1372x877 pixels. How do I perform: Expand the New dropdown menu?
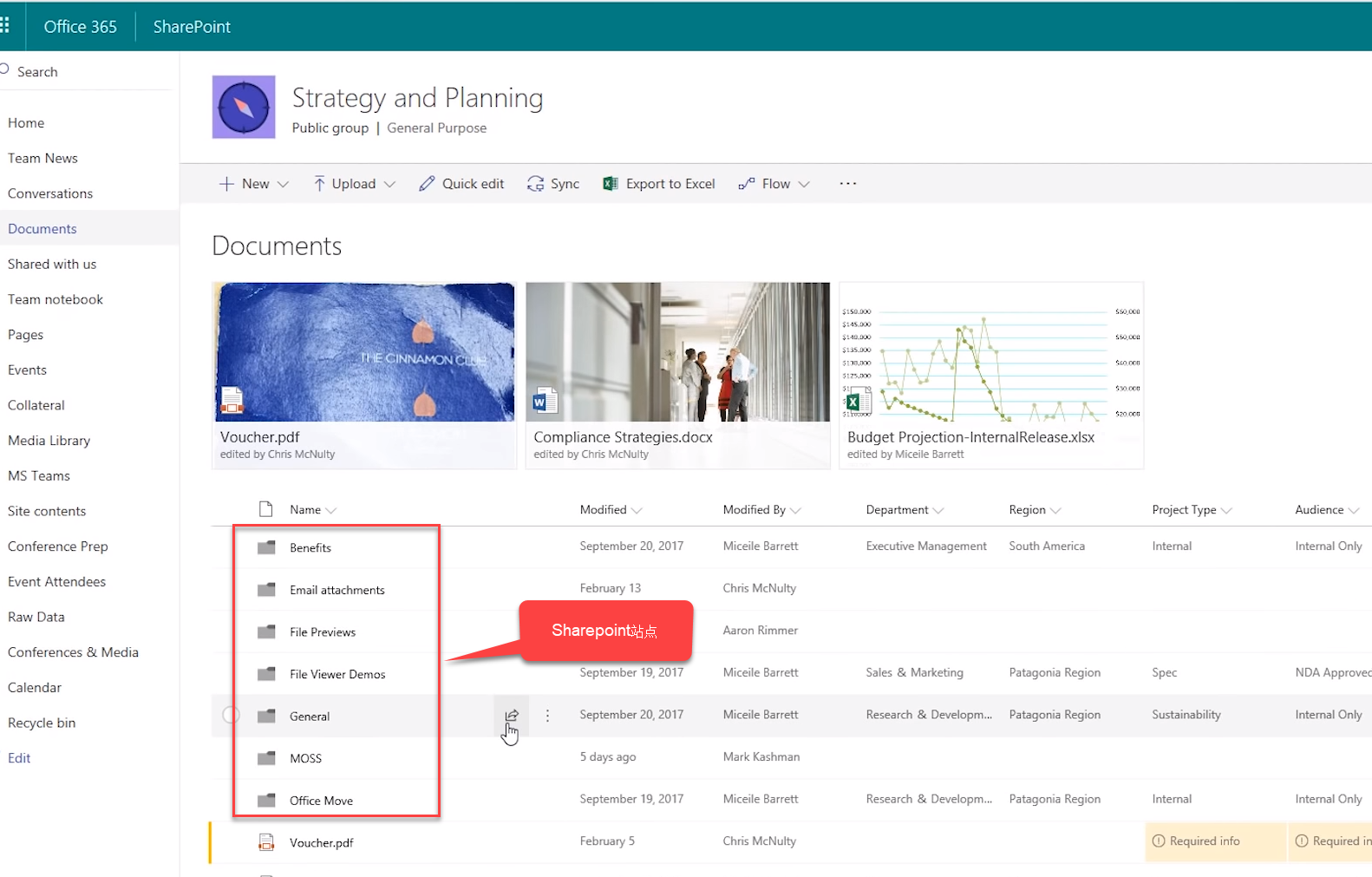pos(254,184)
